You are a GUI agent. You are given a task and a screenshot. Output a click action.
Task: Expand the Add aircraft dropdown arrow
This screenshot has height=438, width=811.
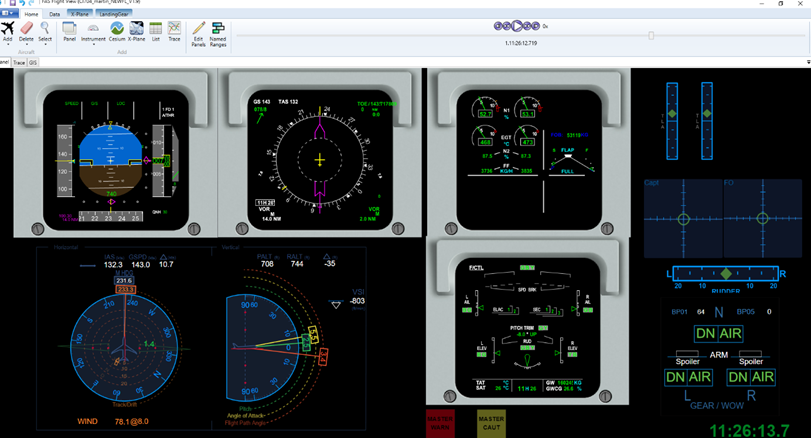click(7, 44)
